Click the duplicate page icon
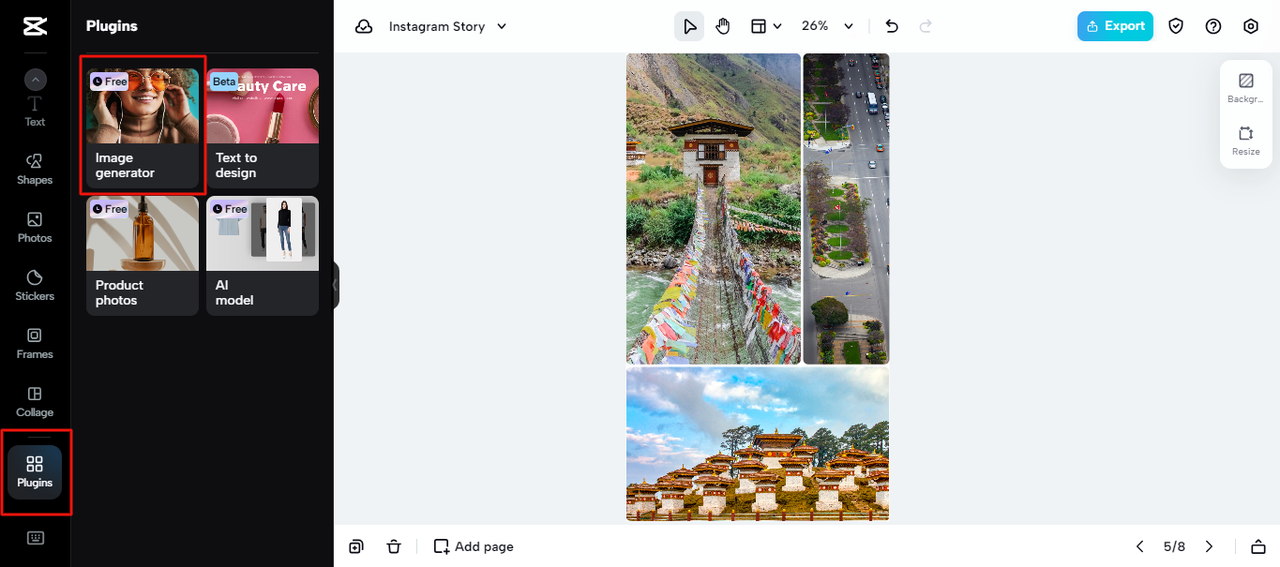Screen dimensions: 1280x567 click(356, 546)
